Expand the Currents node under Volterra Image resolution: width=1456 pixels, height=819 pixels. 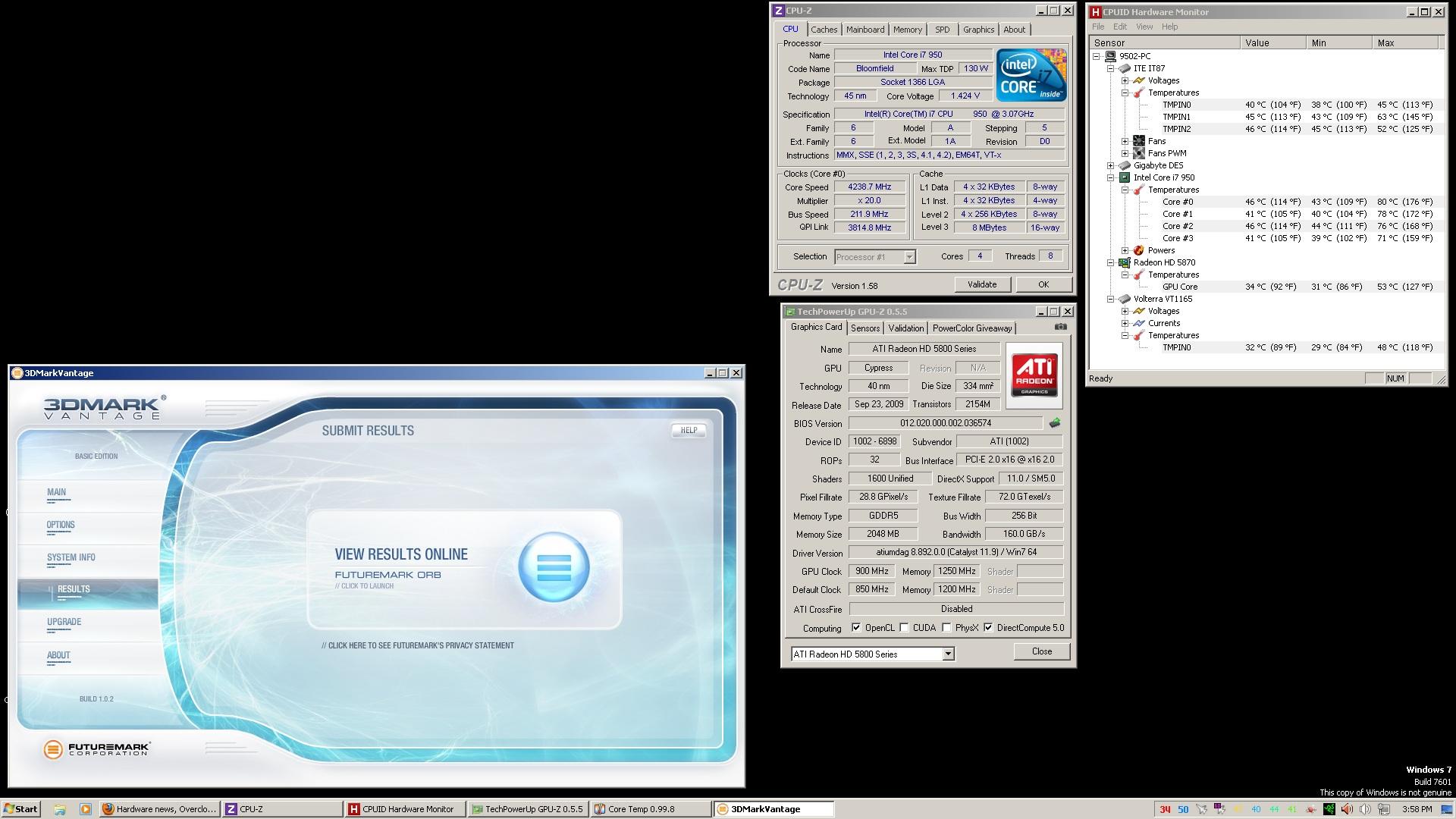[1125, 323]
